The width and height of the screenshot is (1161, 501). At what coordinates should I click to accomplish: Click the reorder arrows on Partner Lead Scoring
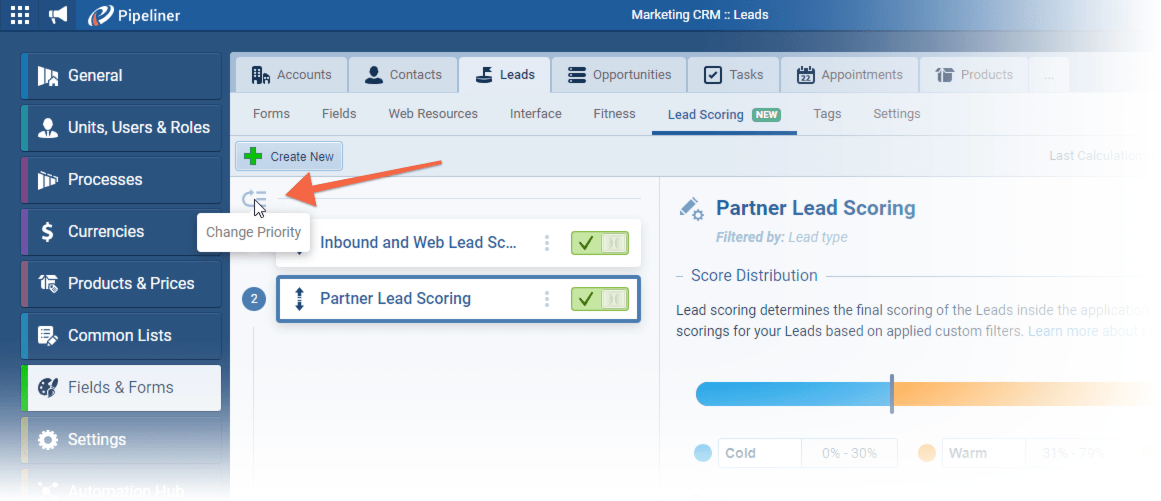tap(299, 298)
